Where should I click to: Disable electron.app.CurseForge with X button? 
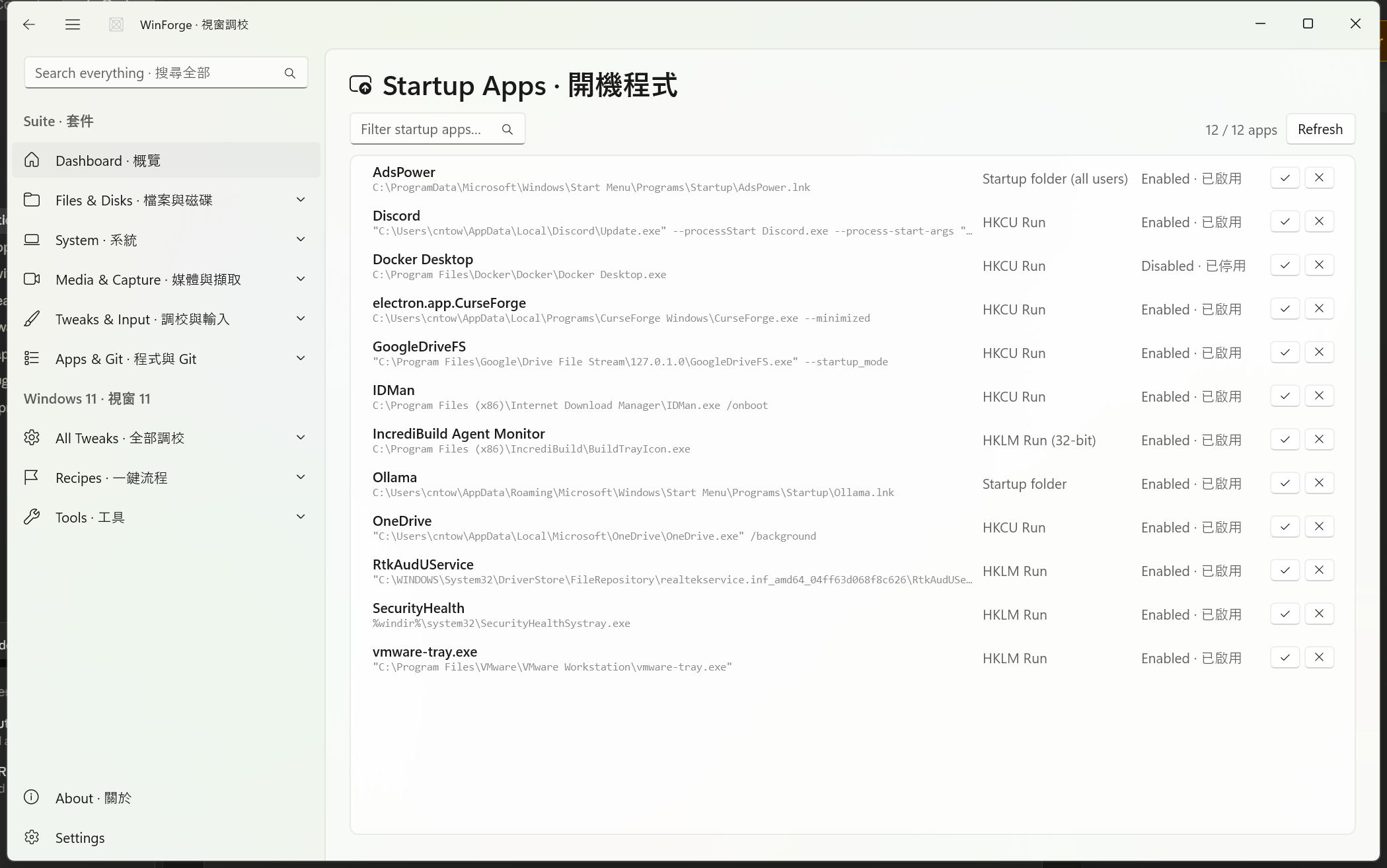coord(1319,308)
